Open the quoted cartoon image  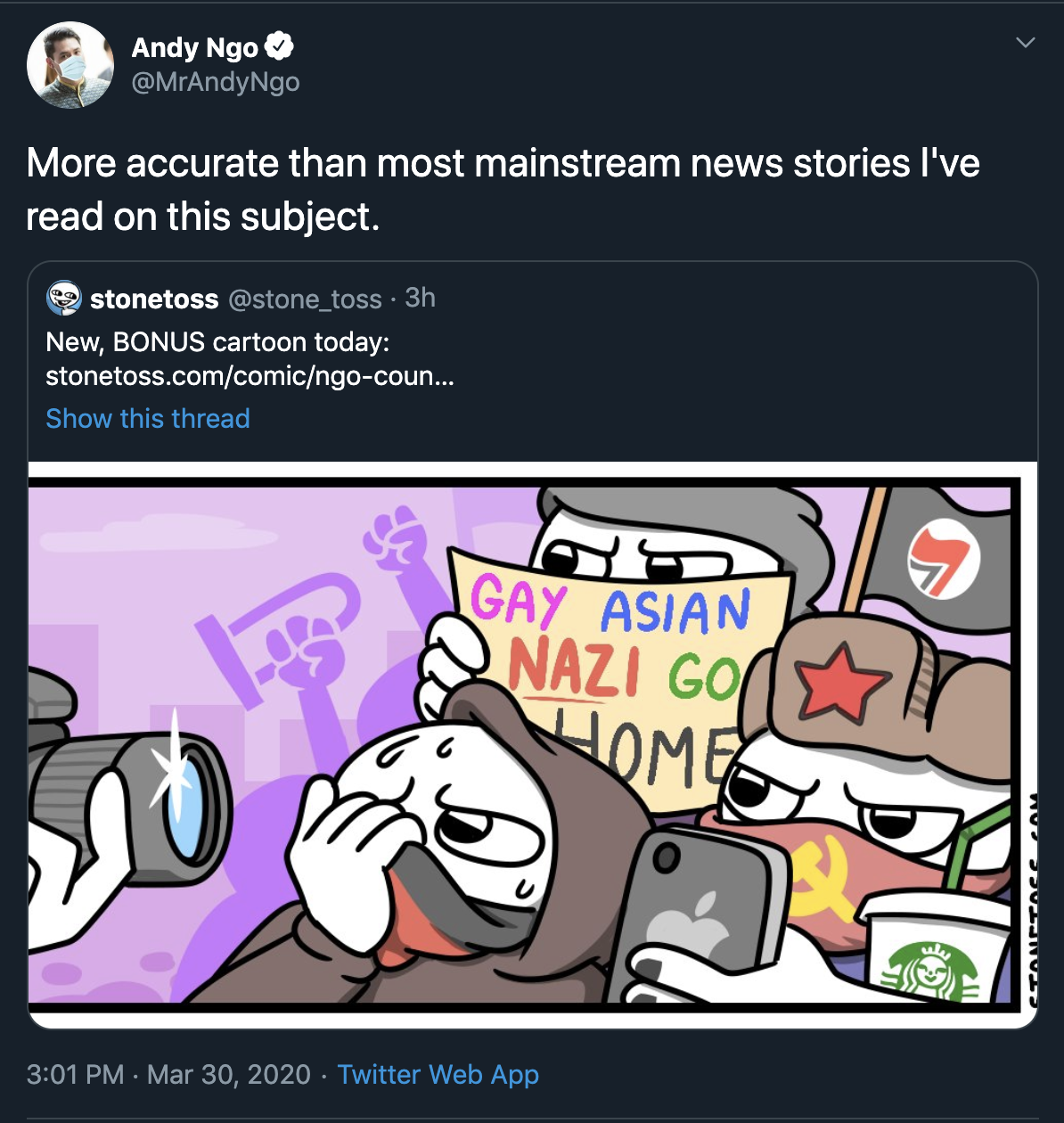click(532, 744)
